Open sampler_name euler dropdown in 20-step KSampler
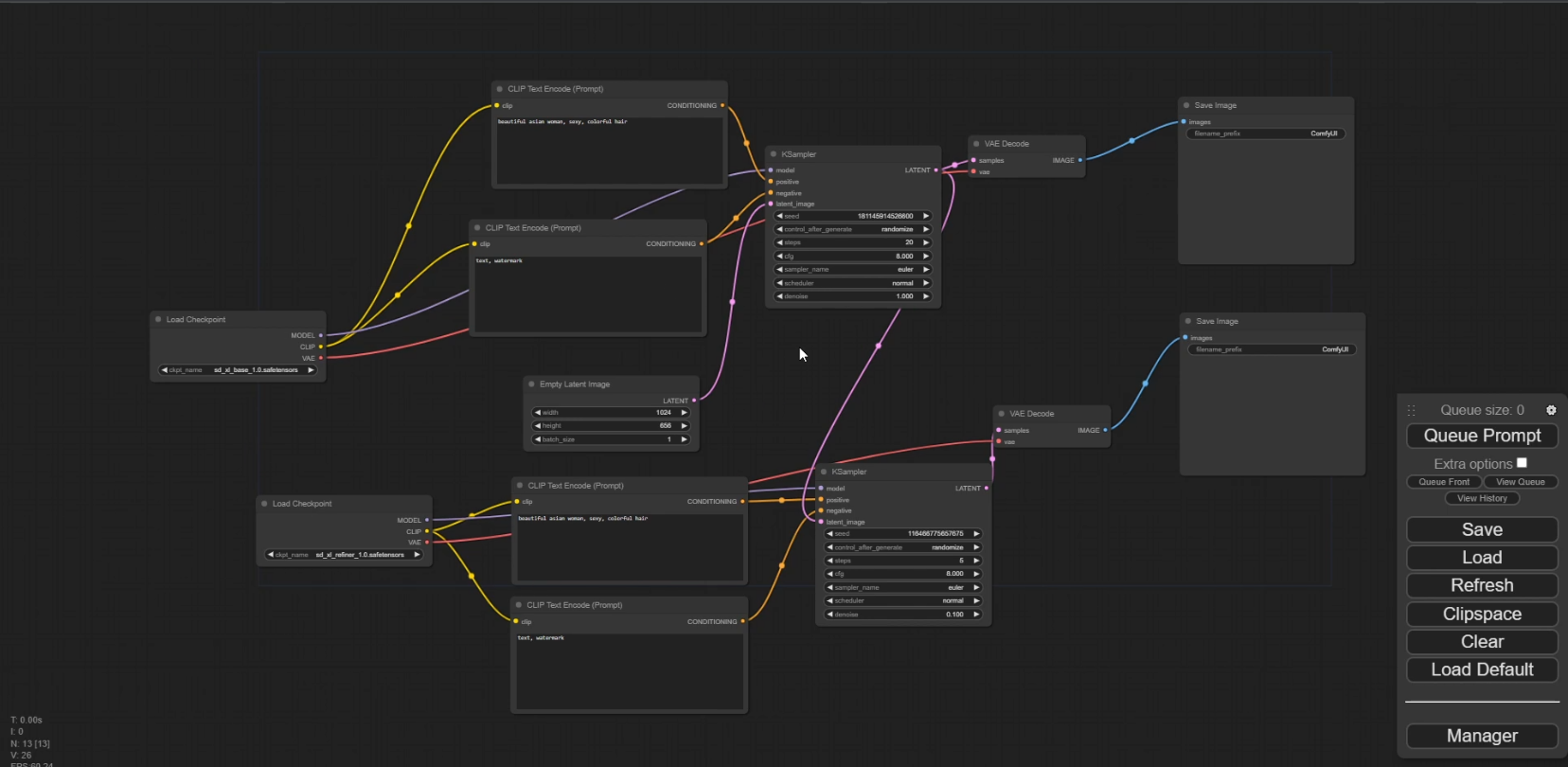The width and height of the screenshot is (1568, 767). (x=853, y=270)
